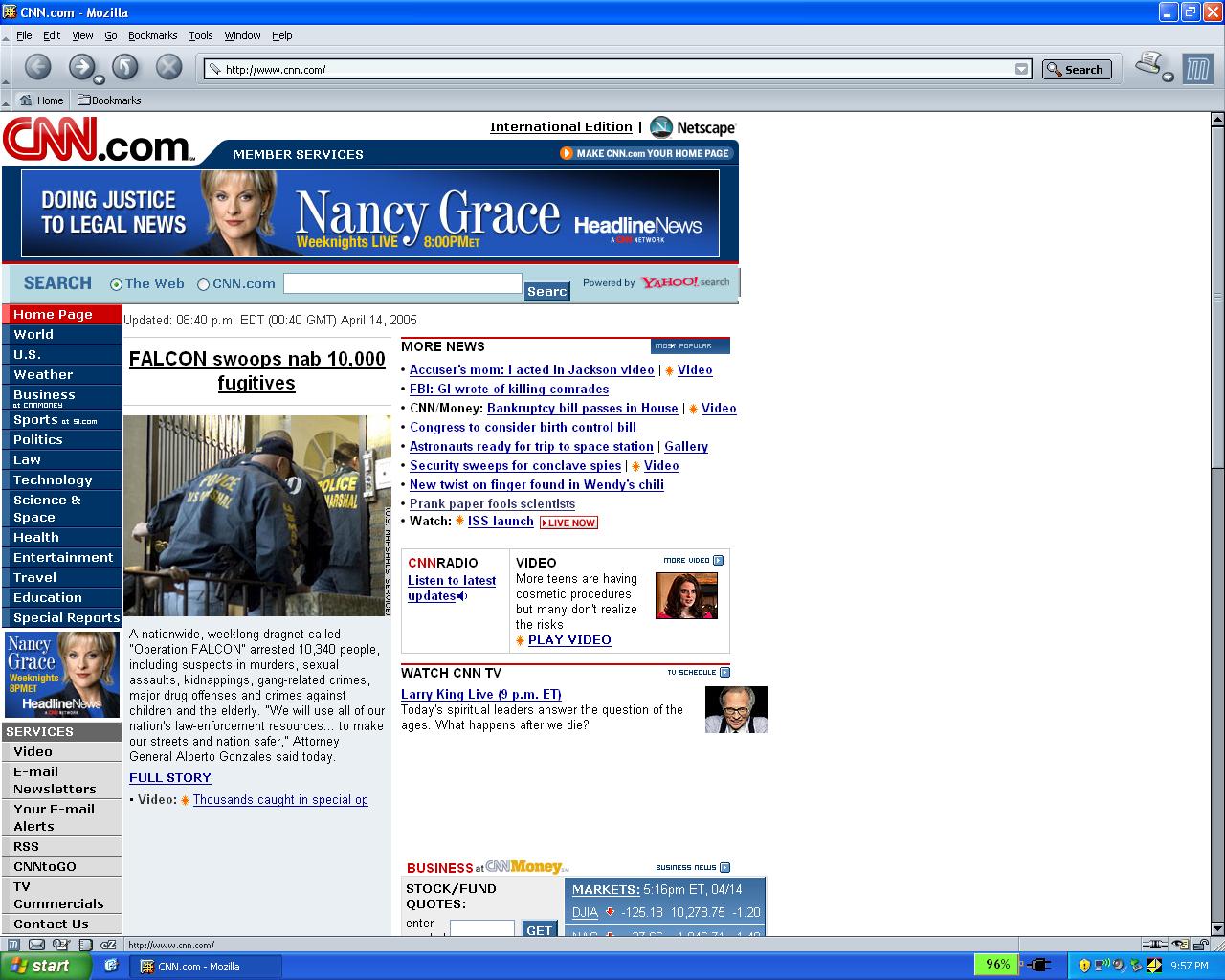This screenshot has width=1225, height=980.
Task: Click the CNN search text field
Action: [x=403, y=283]
